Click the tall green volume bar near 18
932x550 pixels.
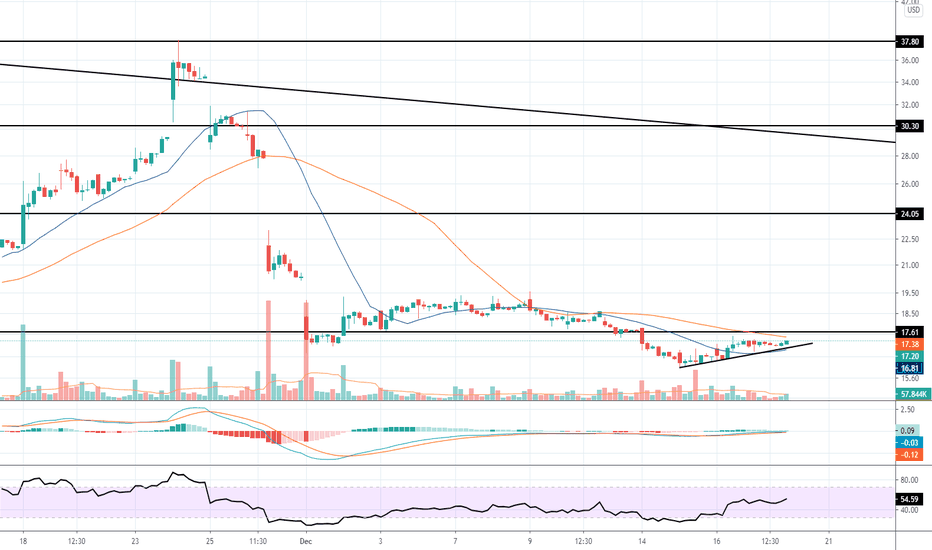pos(23,362)
